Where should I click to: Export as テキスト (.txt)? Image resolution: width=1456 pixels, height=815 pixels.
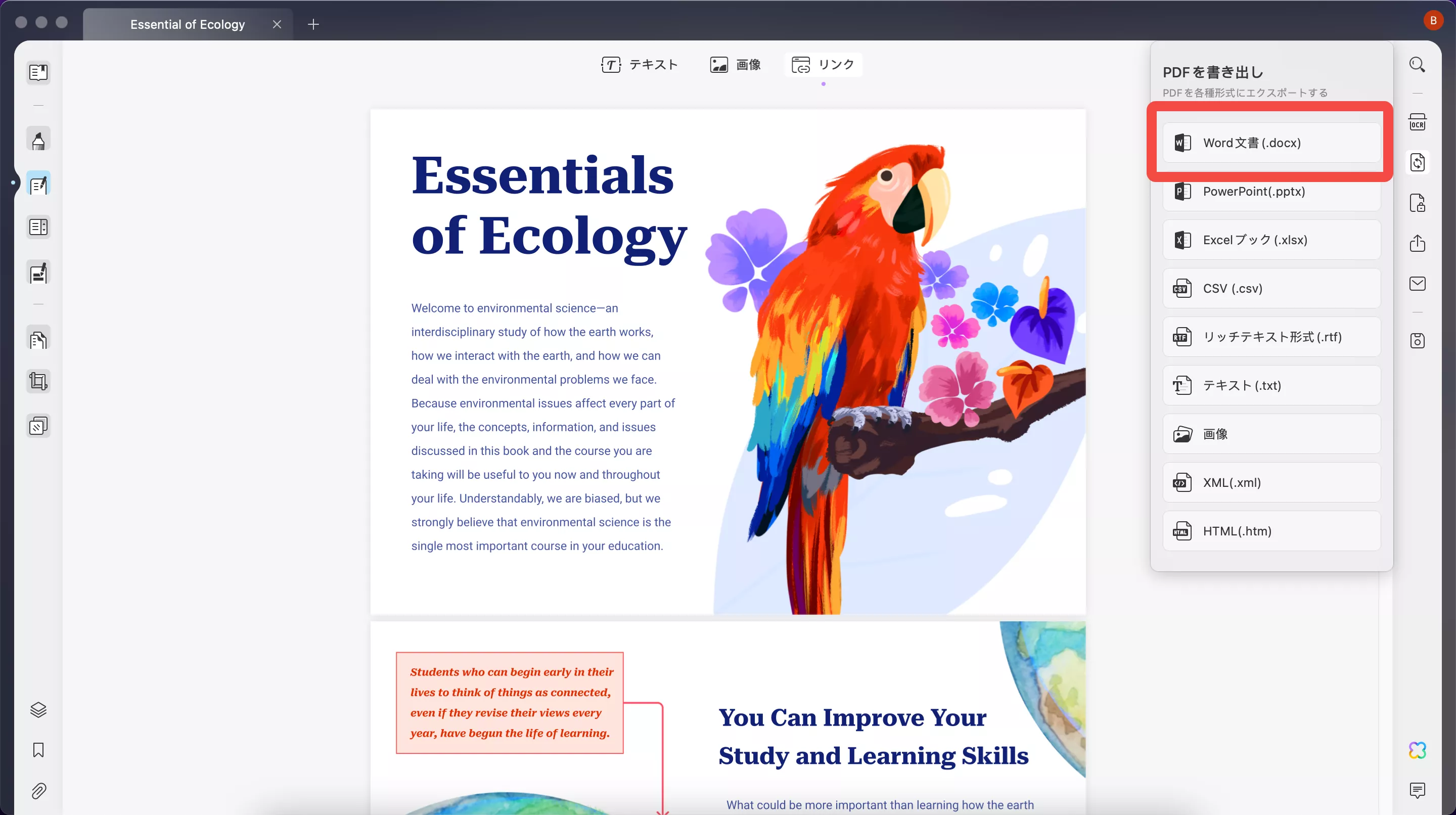[x=1271, y=385]
